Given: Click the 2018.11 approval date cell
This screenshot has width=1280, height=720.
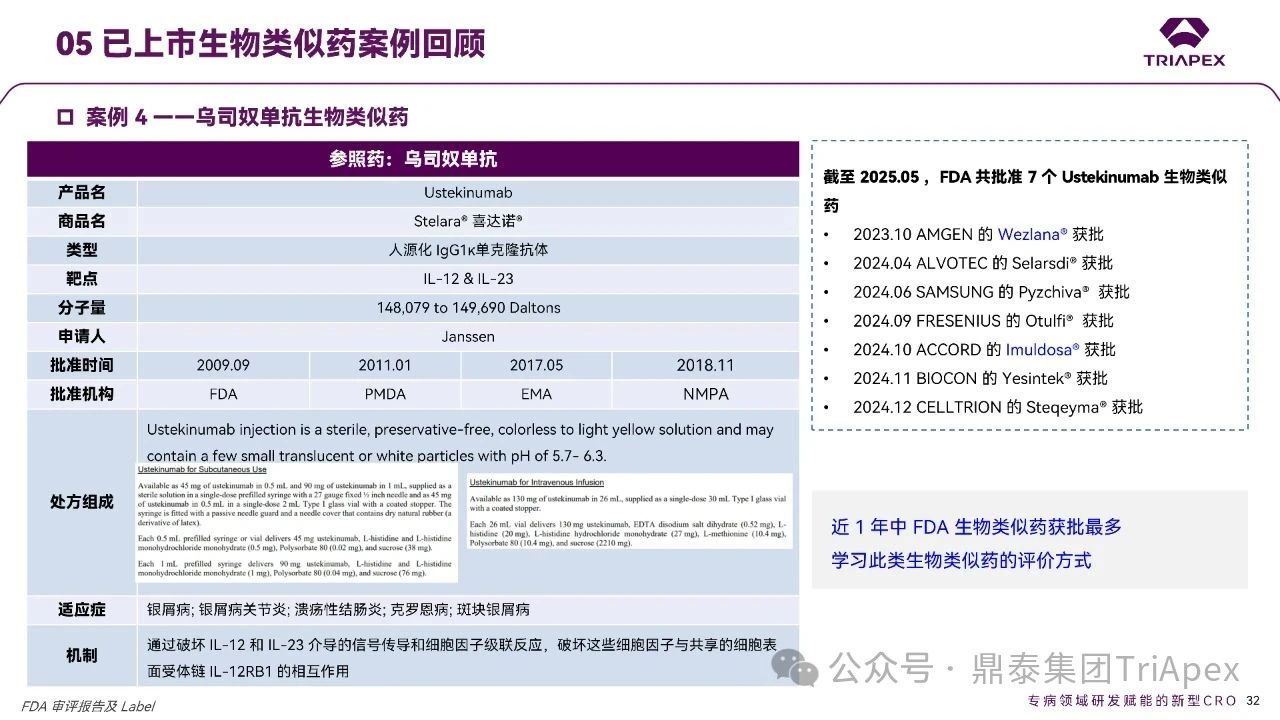Looking at the screenshot, I should pos(705,365).
